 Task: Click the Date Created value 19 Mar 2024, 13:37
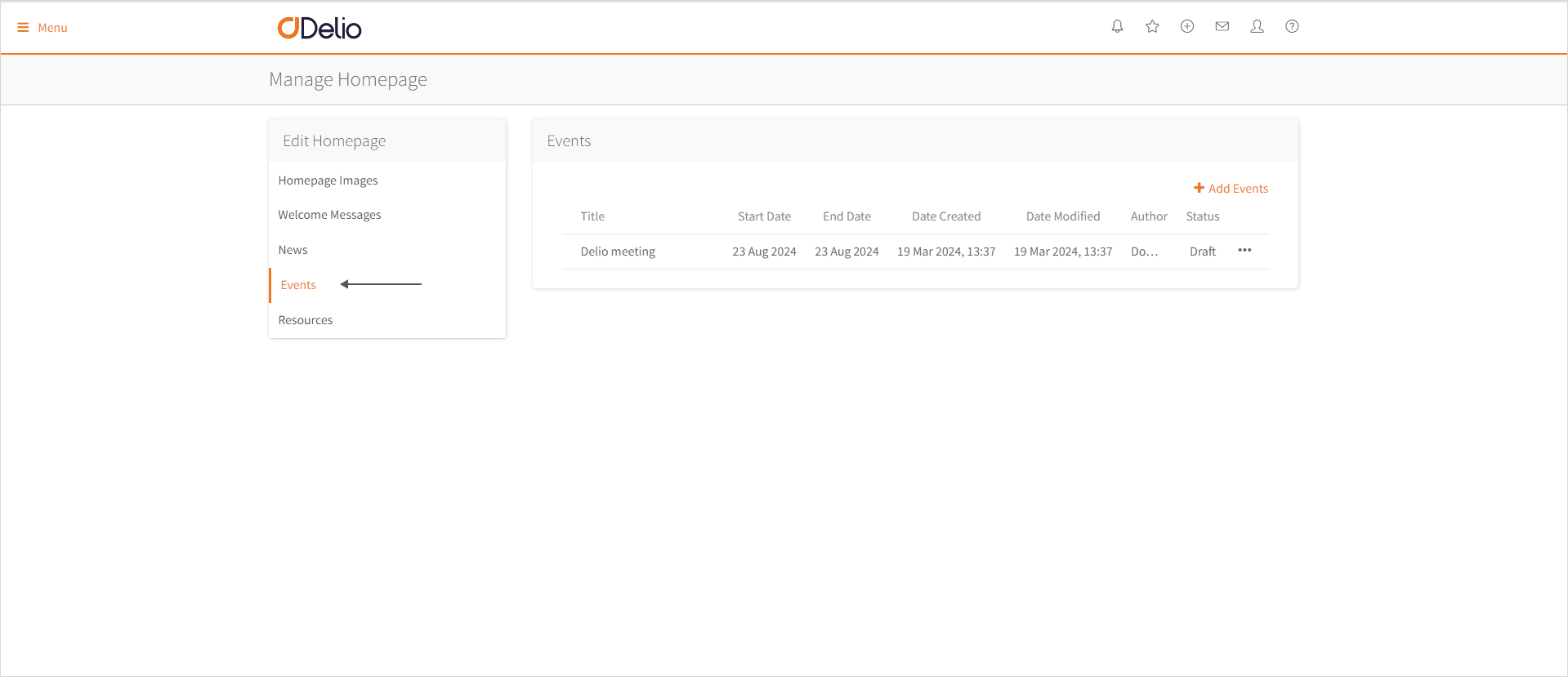click(x=946, y=252)
